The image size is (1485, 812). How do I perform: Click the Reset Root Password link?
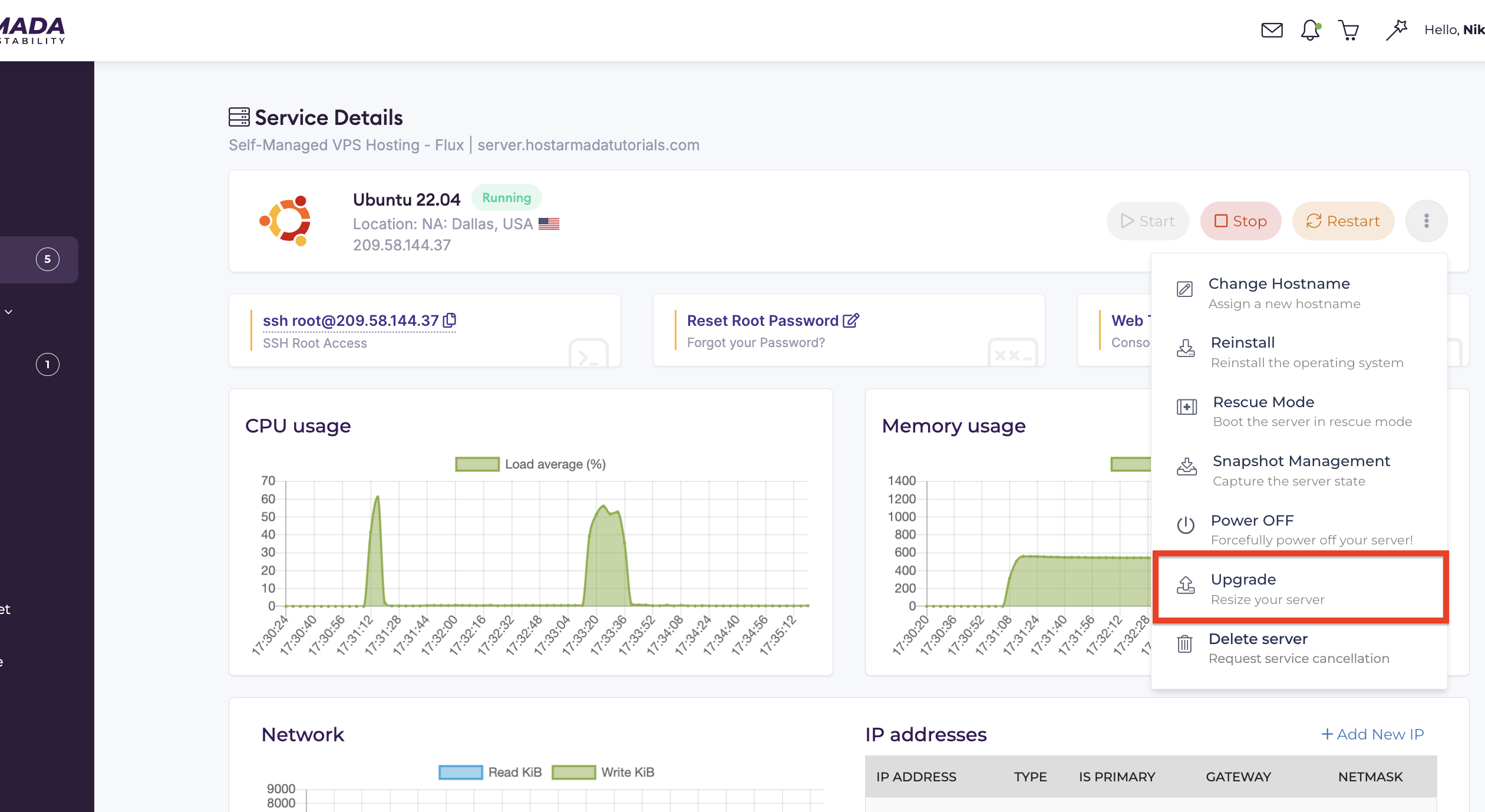[763, 321]
